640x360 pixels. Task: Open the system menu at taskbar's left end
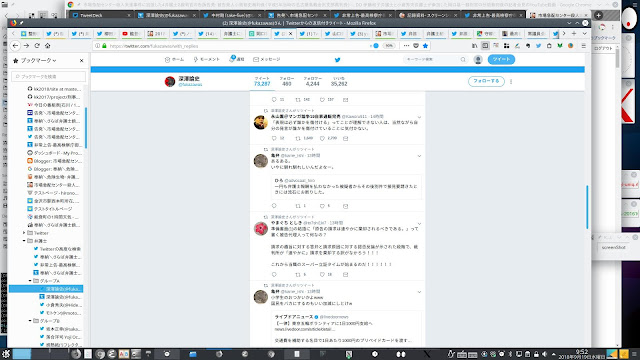pyautogui.click(x=6, y=353)
